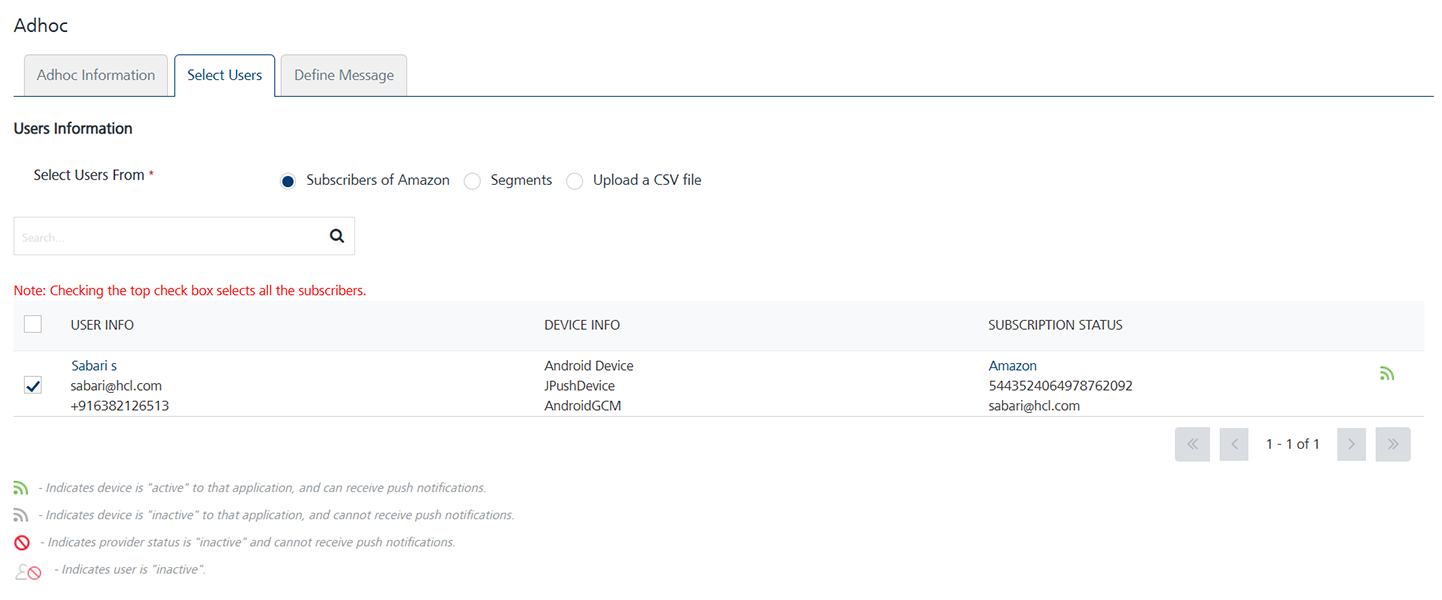Click the red inactive provider legend icon

(22, 543)
